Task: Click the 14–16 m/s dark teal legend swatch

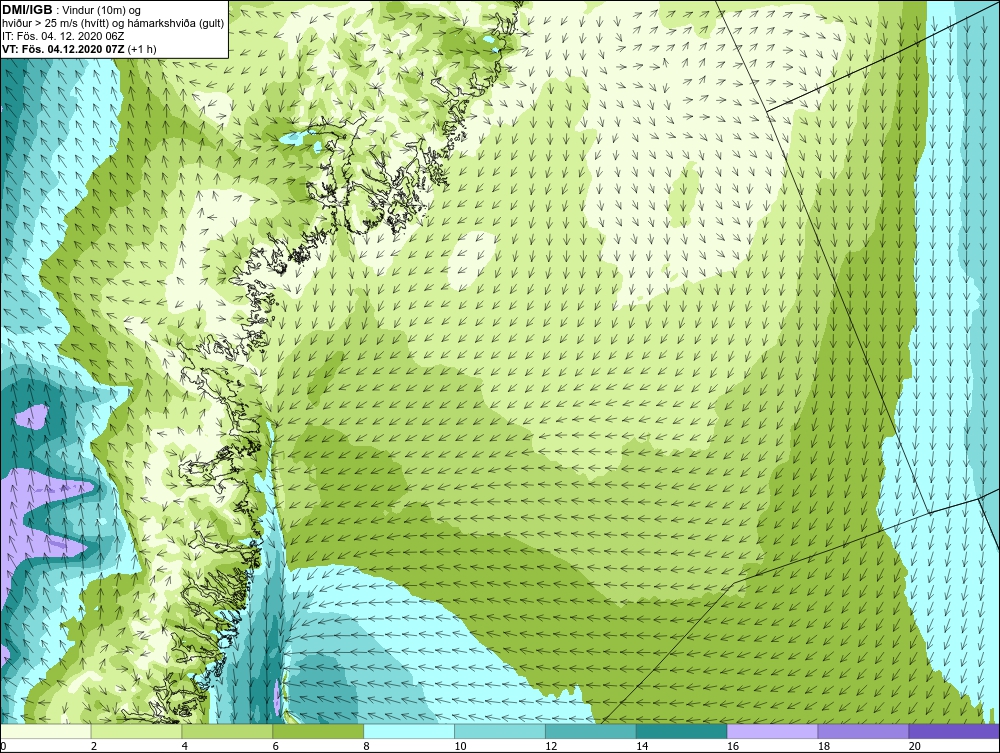Action: coord(682,731)
